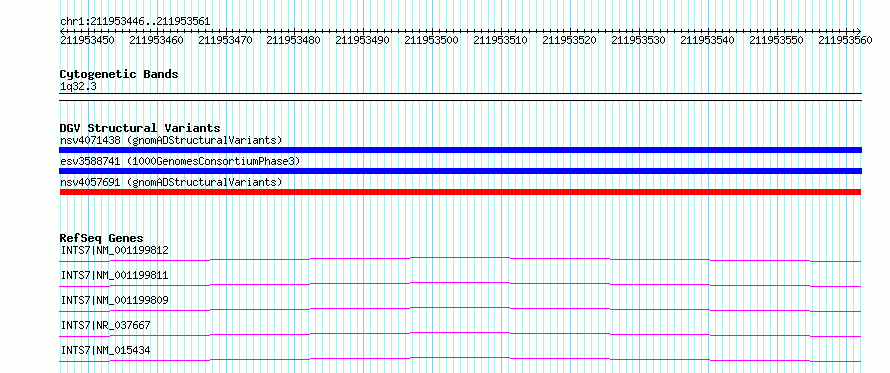890x373 pixels.
Task: Click ruler position 211953450
Action: pyautogui.click(x=87, y=40)
